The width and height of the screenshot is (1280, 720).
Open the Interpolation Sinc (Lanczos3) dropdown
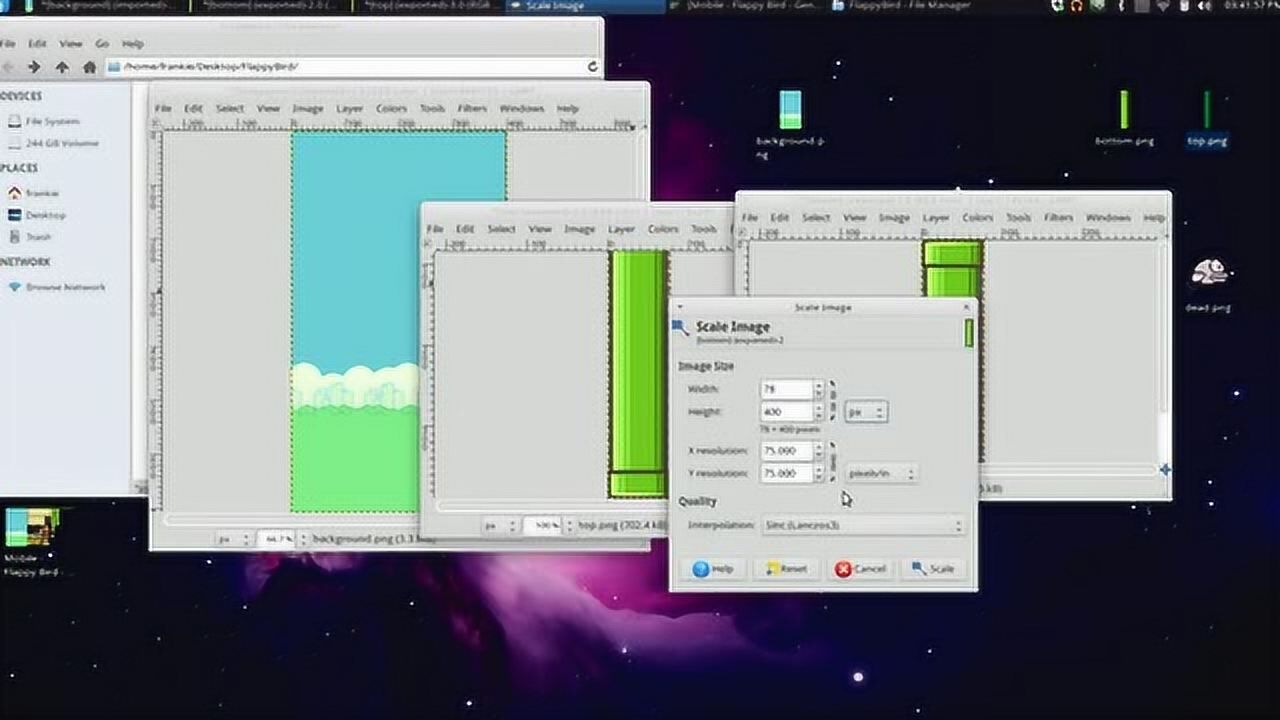(x=862, y=525)
